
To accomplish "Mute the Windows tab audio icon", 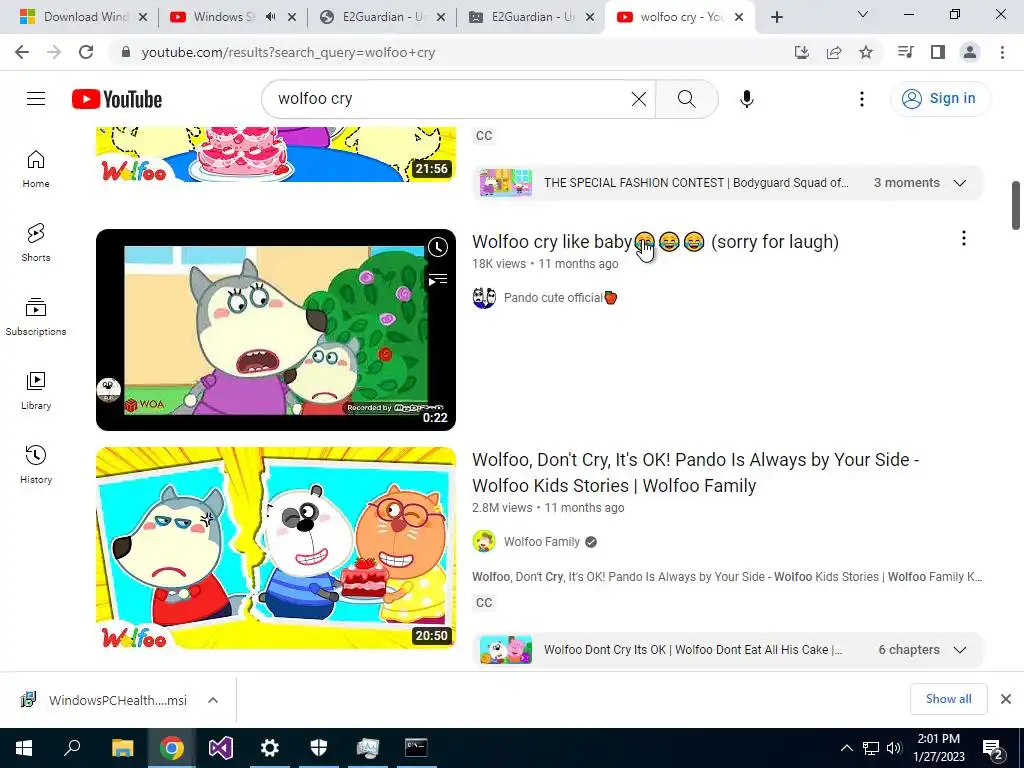I will tap(271, 17).
